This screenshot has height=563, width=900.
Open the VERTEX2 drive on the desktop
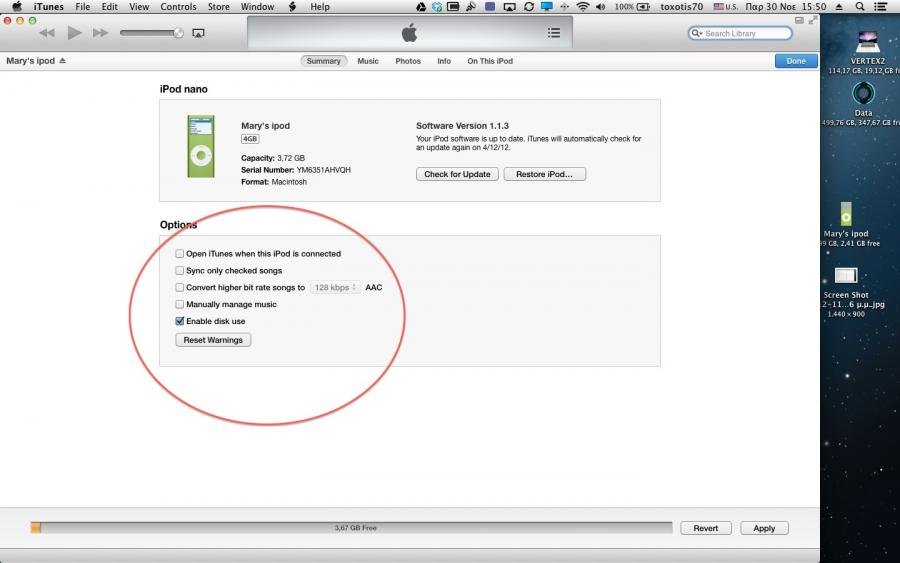866,43
